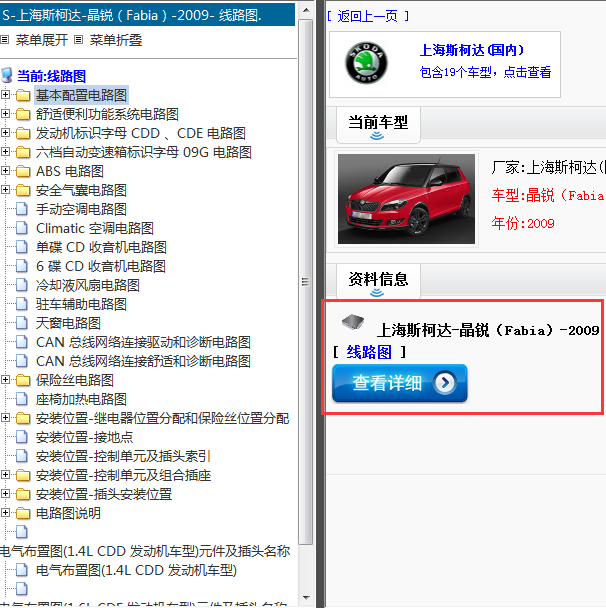Image resolution: width=606 pixels, height=608 pixels.
Task: Open the 返回上一页 link
Action: tap(368, 16)
